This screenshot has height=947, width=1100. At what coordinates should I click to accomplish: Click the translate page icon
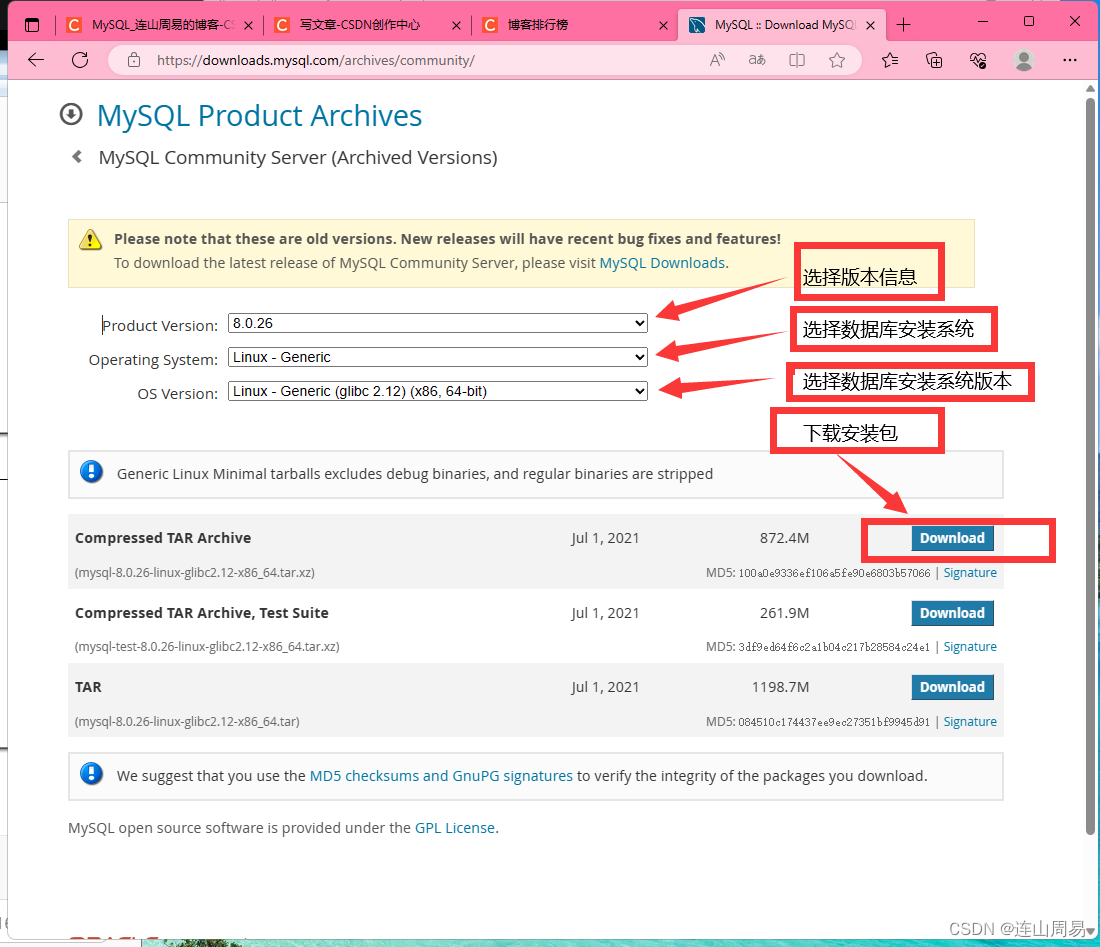(757, 60)
